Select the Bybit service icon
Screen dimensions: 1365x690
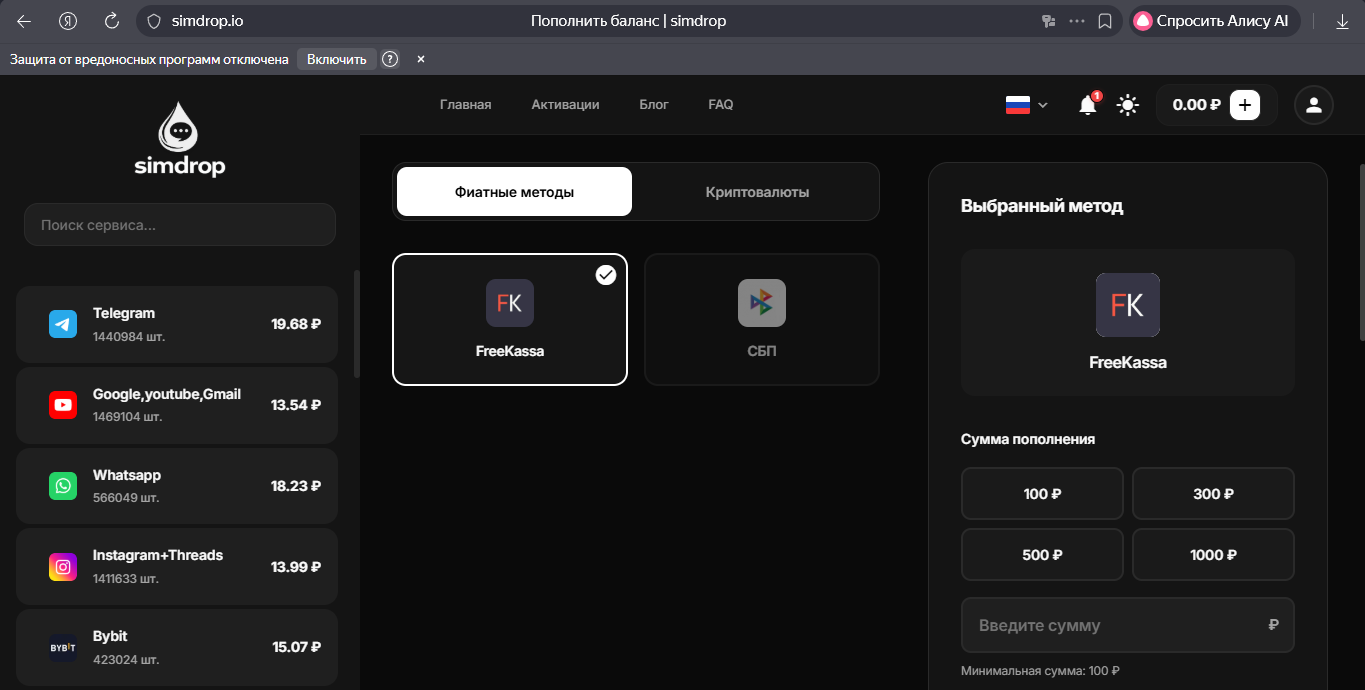tap(62, 647)
